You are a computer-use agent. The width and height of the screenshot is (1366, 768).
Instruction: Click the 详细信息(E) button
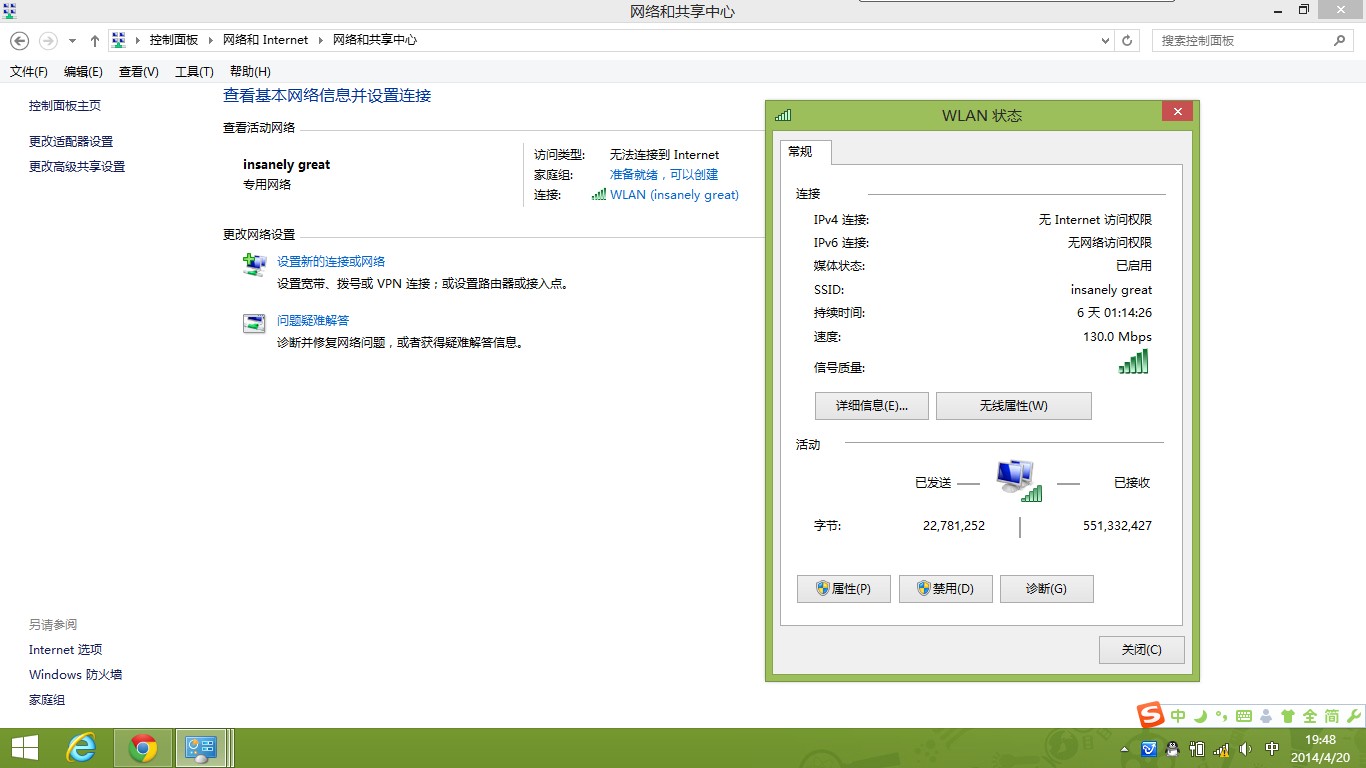[x=870, y=405]
